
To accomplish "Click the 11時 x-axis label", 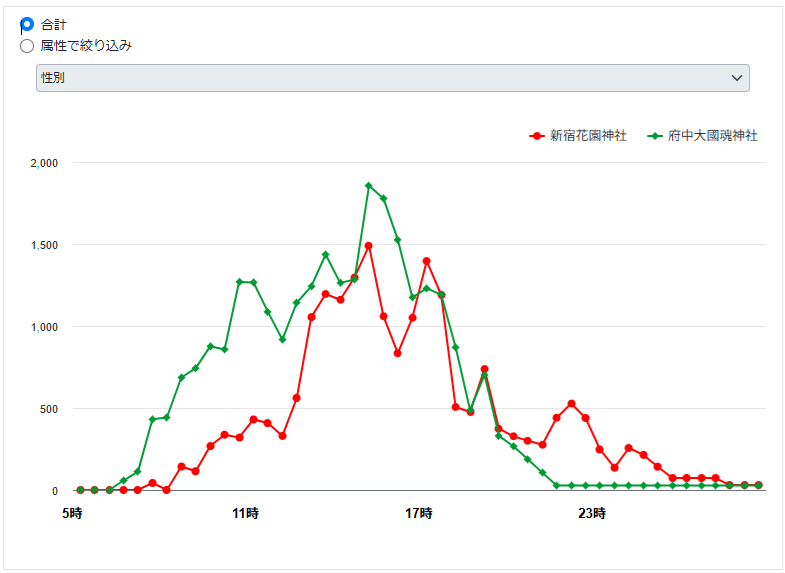I will click(x=245, y=514).
